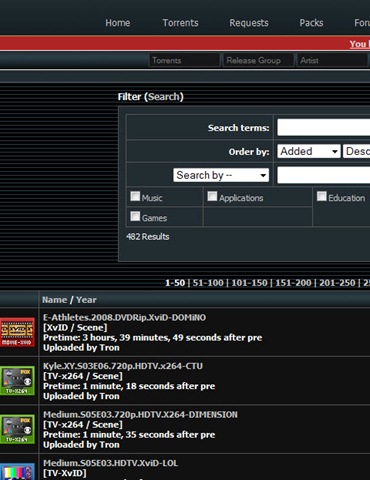Open the Home navigation link
This screenshot has width=370, height=480.
point(118,23)
